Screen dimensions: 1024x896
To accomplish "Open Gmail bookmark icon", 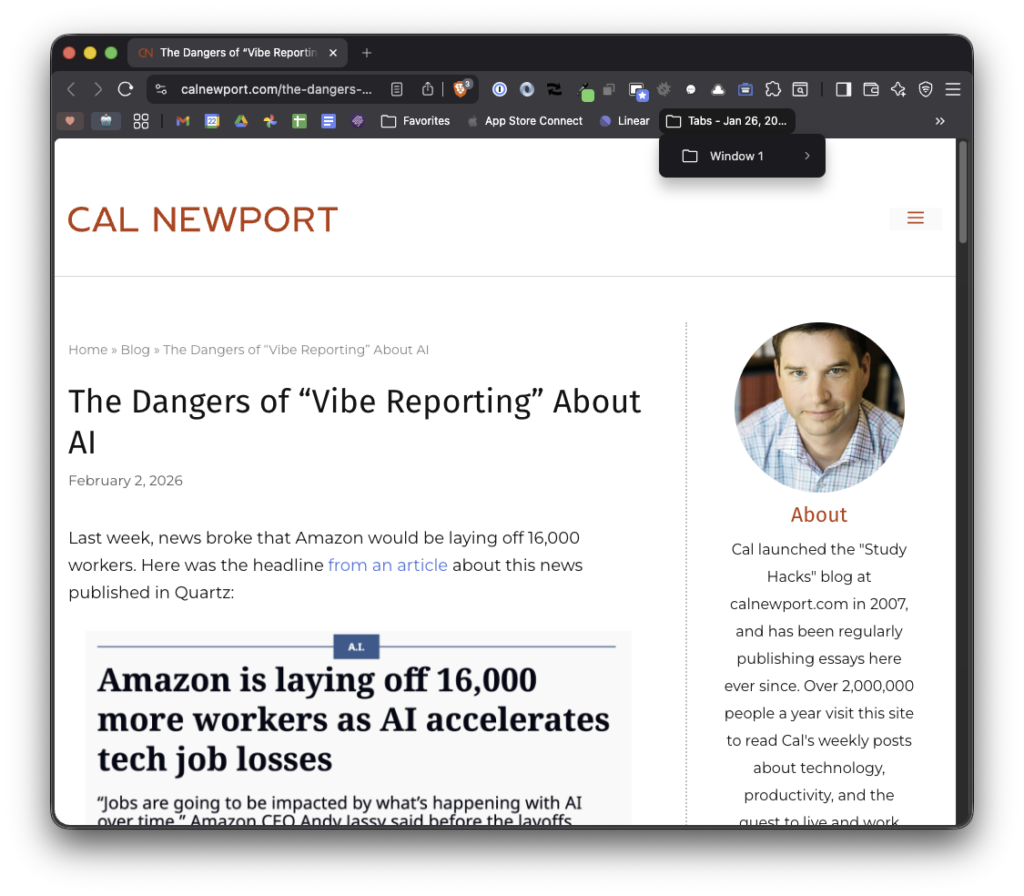I will click(x=183, y=121).
